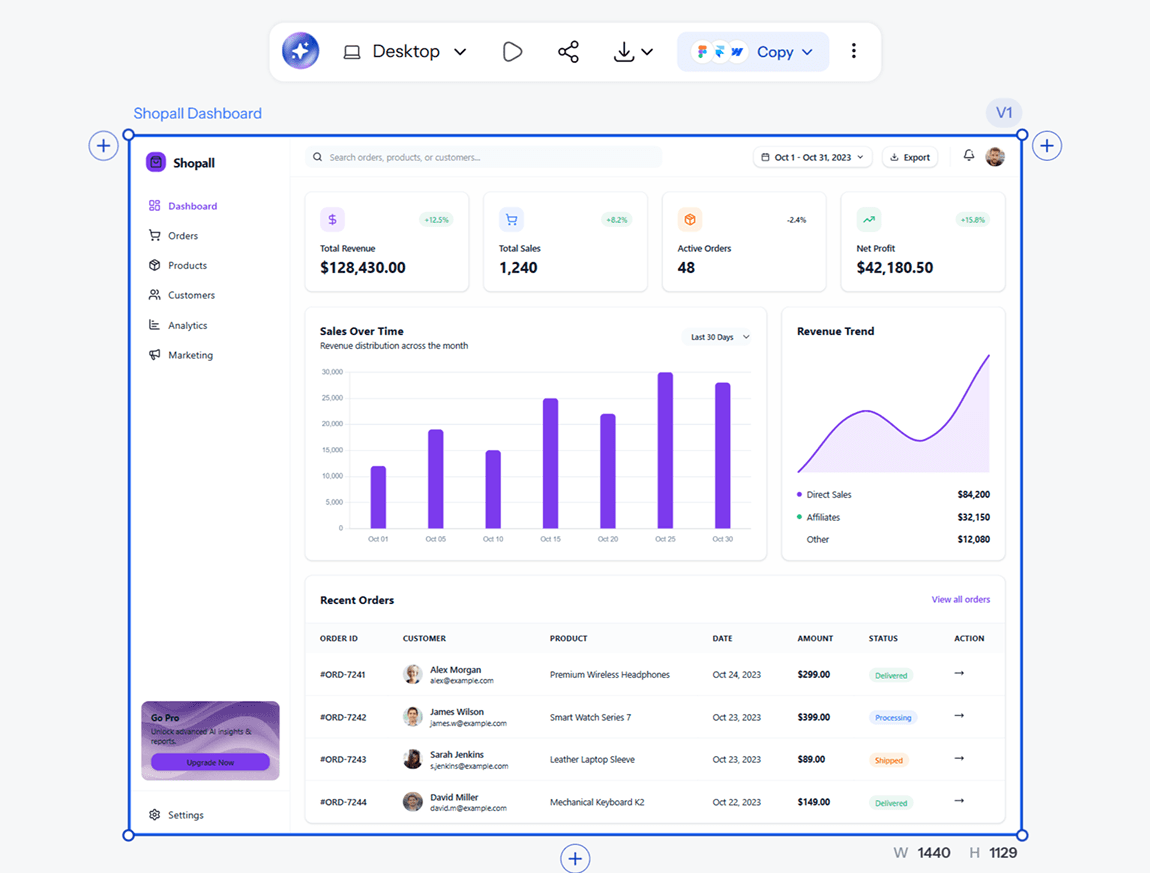Open the Last 30 Days filter
The height and width of the screenshot is (873, 1150).
(x=719, y=337)
